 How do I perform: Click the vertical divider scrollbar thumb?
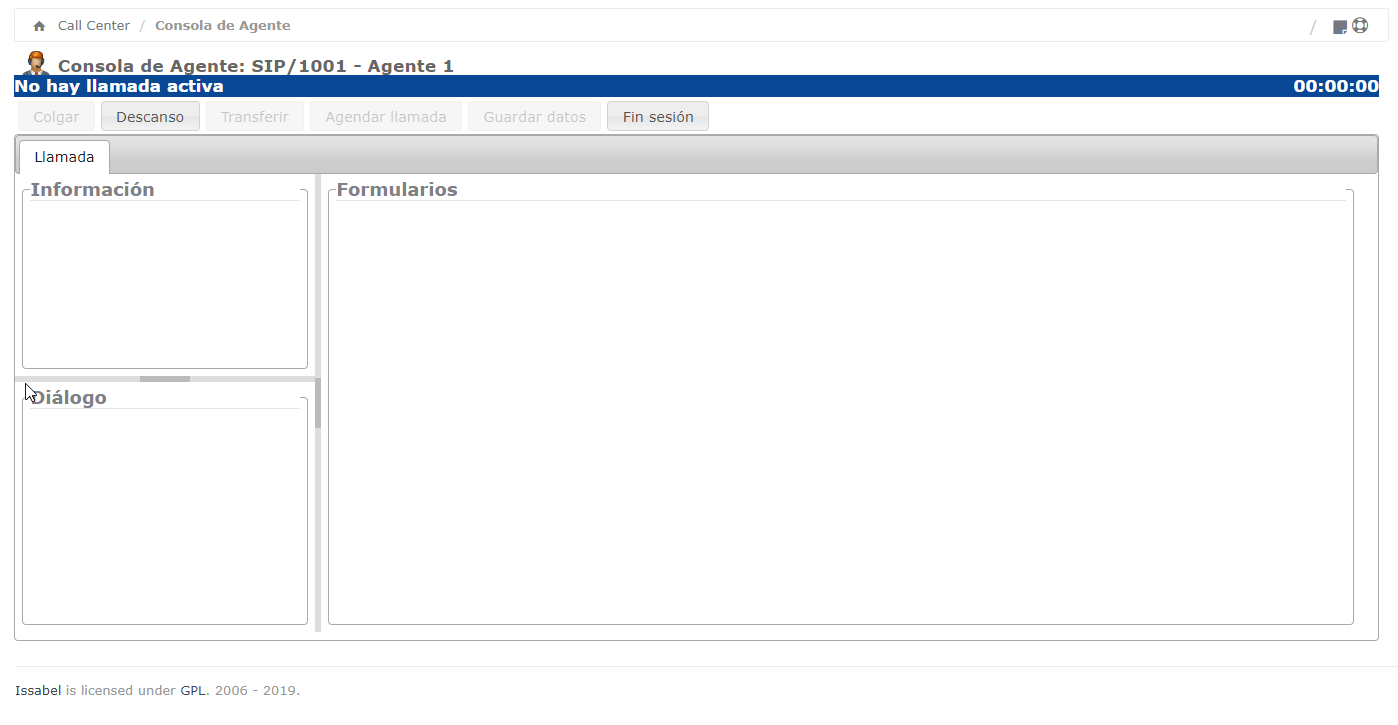point(318,404)
